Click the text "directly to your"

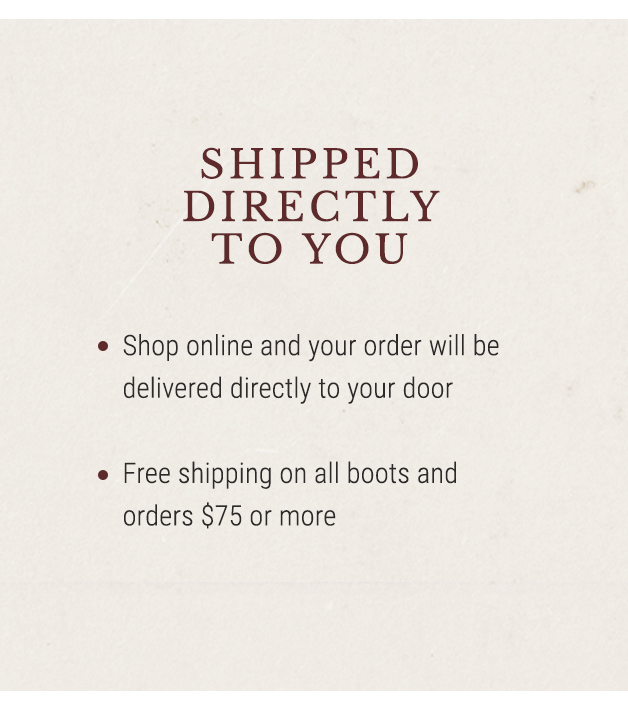coord(312,389)
